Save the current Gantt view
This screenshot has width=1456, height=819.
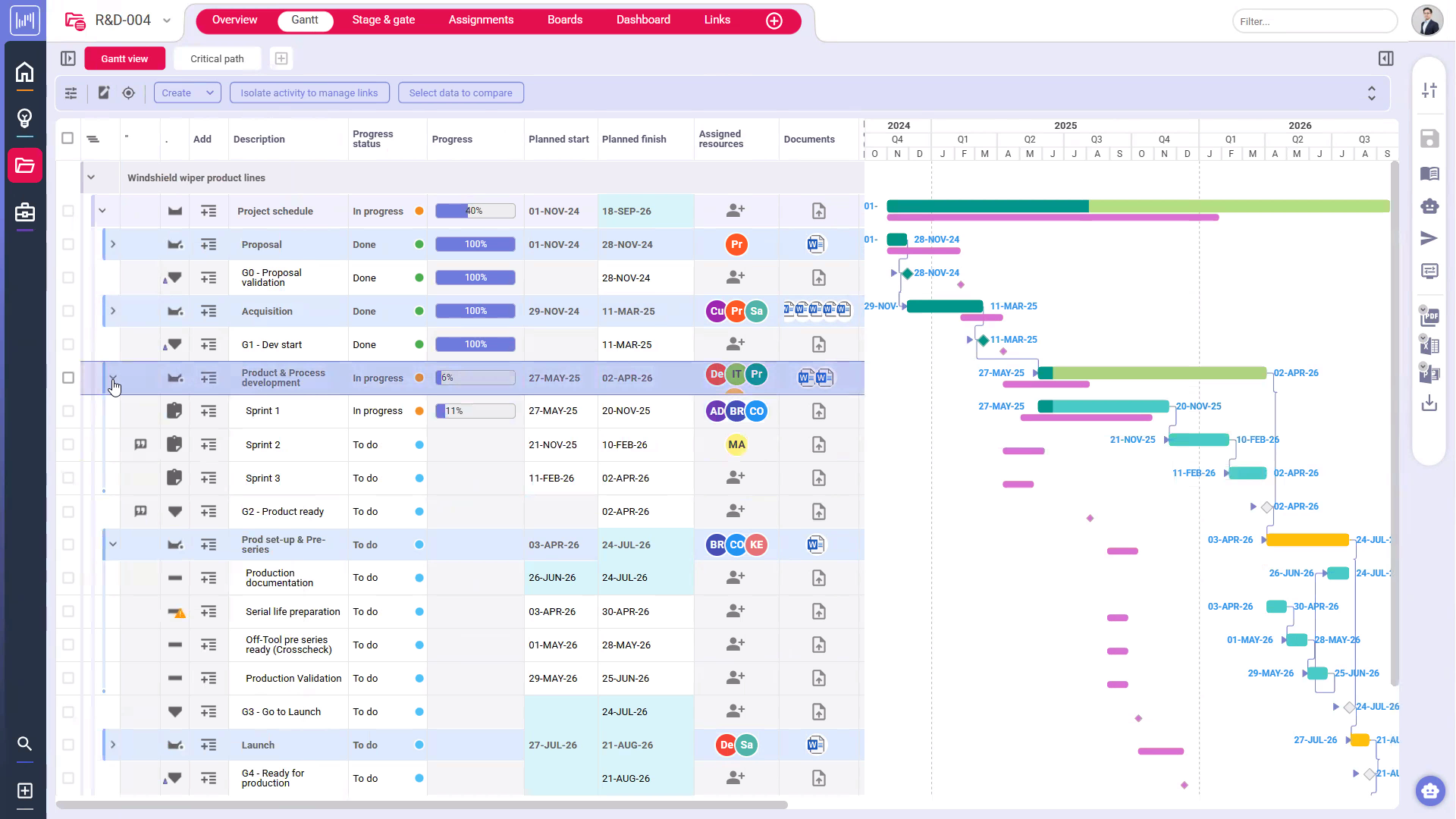click(1430, 139)
